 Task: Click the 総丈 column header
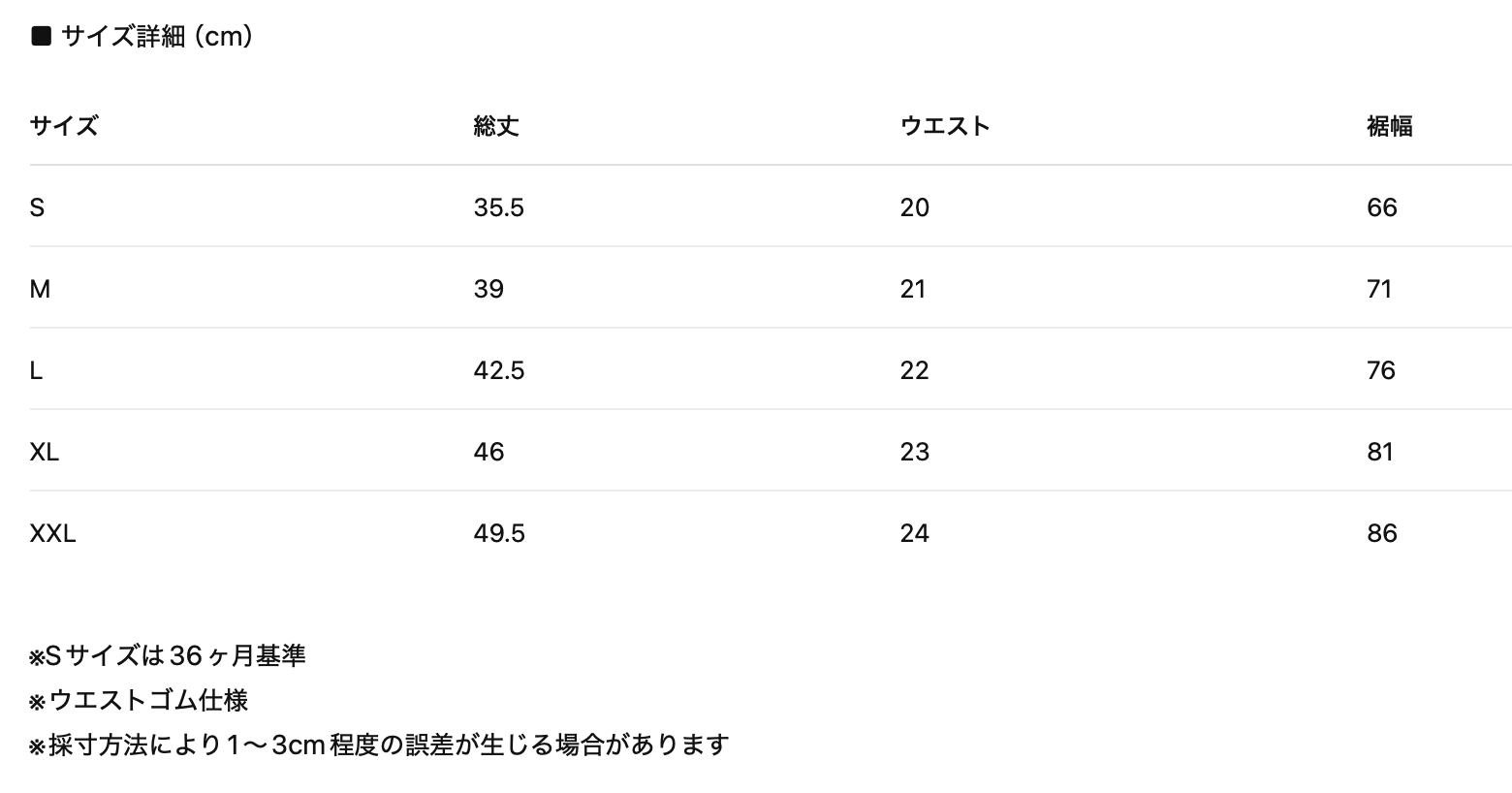(x=496, y=126)
